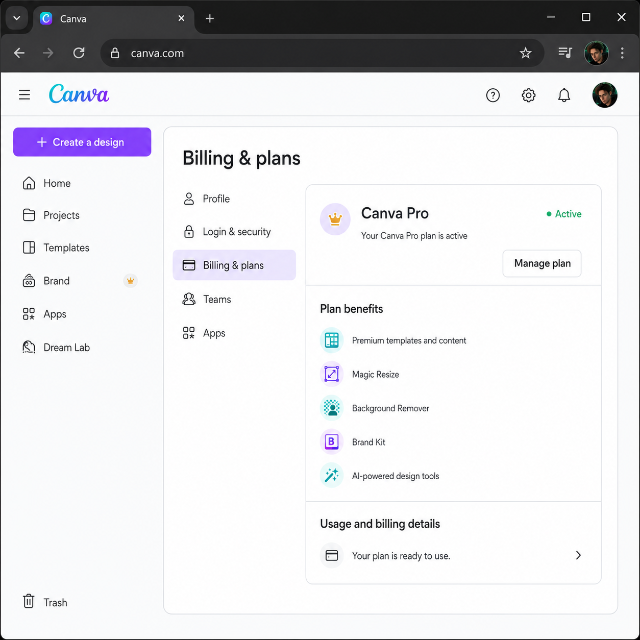Click the Projects folder icon
640x640 pixels.
coord(29,215)
